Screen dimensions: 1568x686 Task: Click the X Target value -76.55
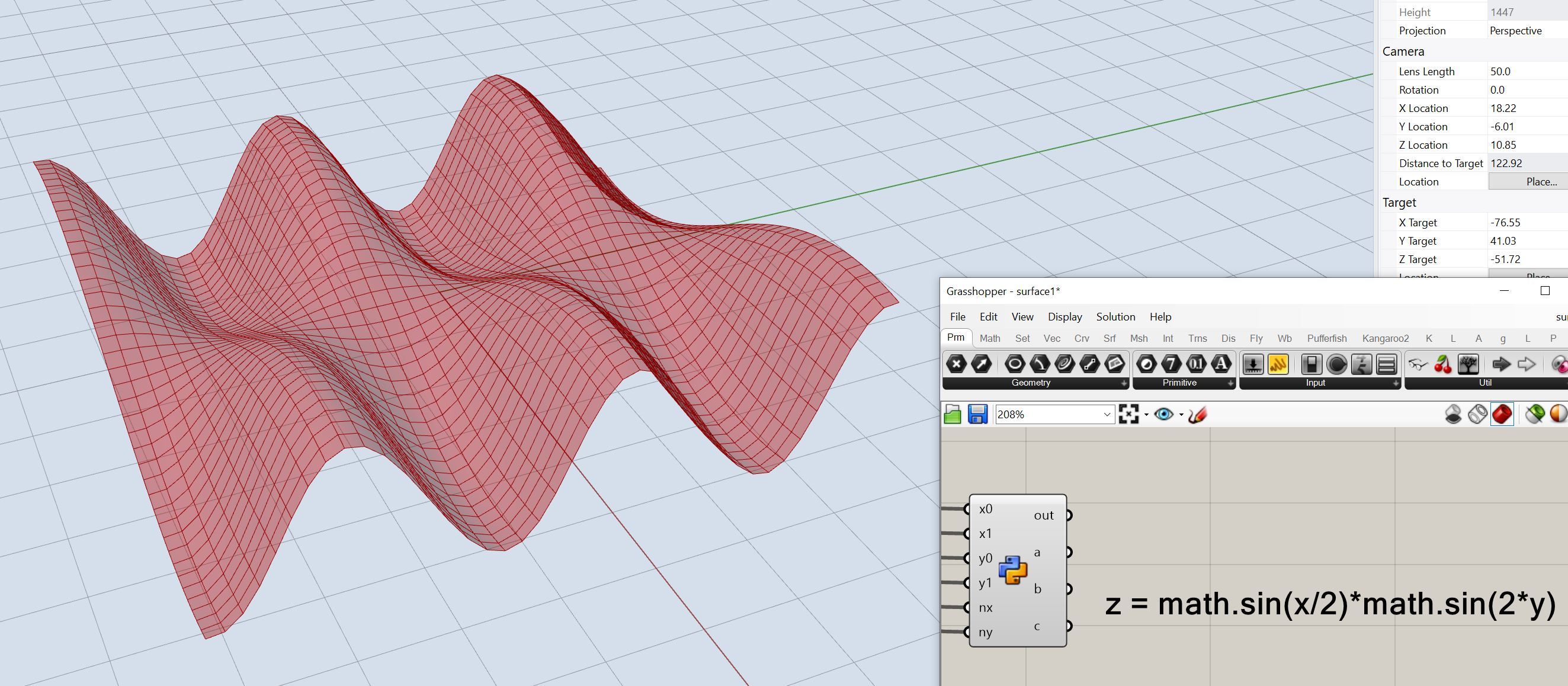(x=1528, y=223)
